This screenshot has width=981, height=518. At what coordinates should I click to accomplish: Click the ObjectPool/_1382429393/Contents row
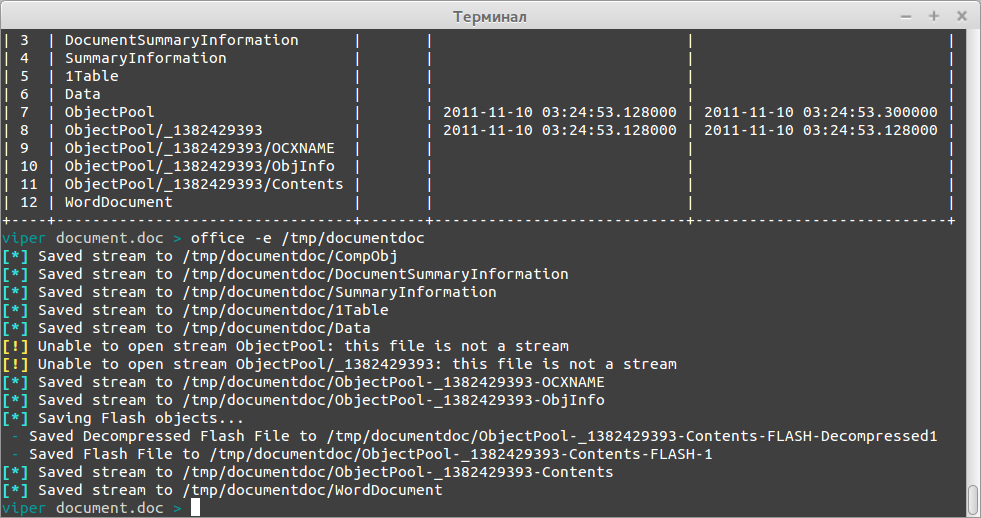point(478,184)
